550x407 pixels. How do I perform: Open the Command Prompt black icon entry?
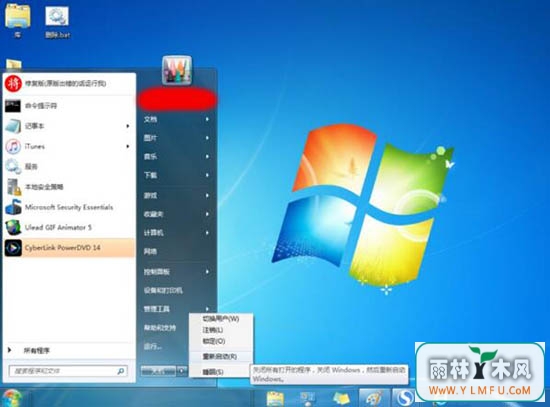point(69,106)
